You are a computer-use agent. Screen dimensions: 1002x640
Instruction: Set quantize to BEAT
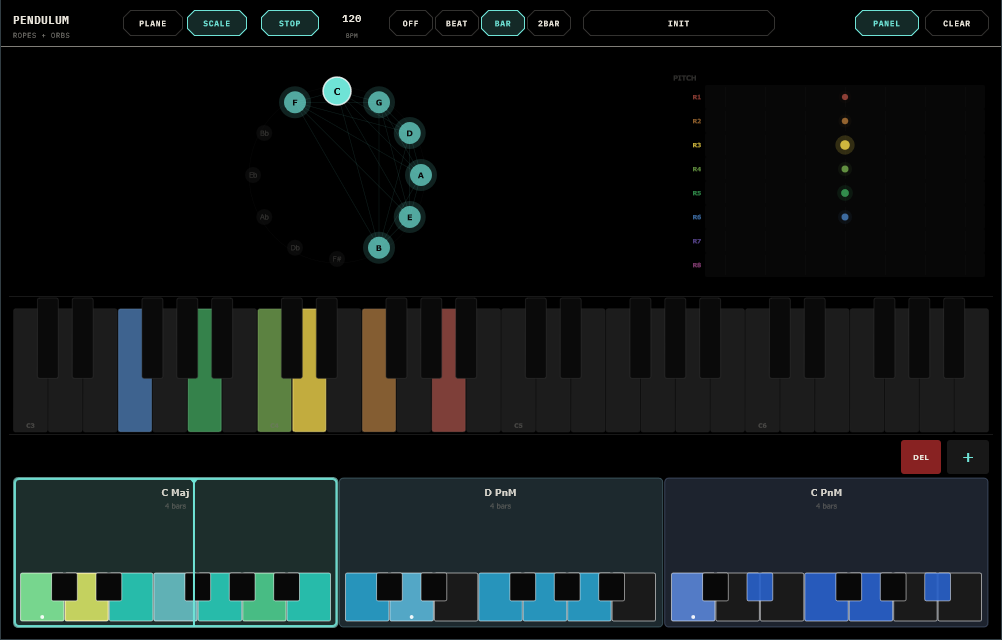[x=456, y=24]
